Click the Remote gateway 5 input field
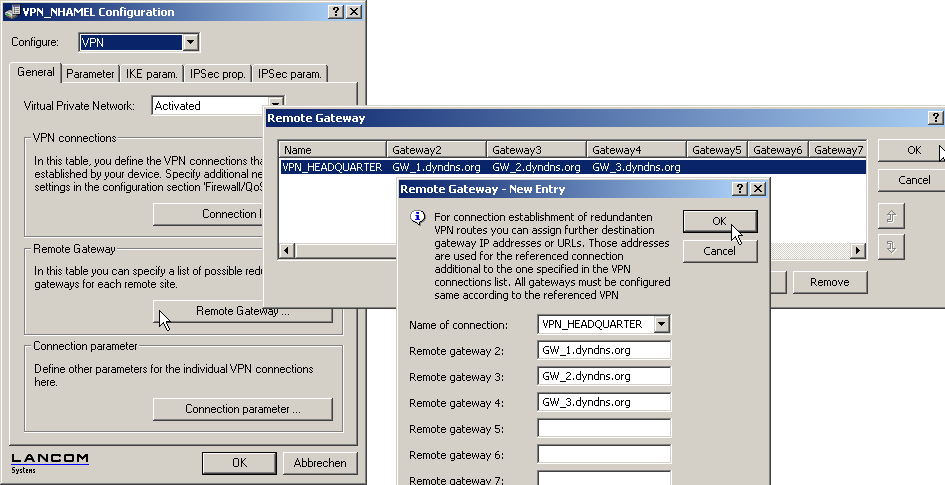The image size is (945, 485). (603, 429)
